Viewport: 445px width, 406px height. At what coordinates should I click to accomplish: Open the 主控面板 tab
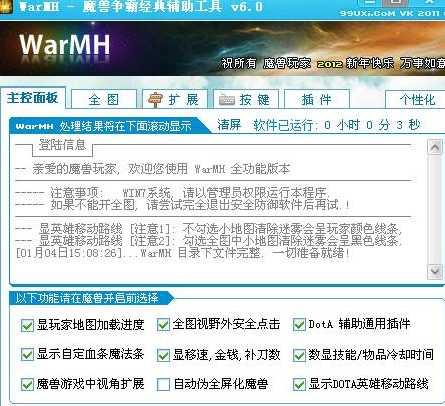[33, 98]
